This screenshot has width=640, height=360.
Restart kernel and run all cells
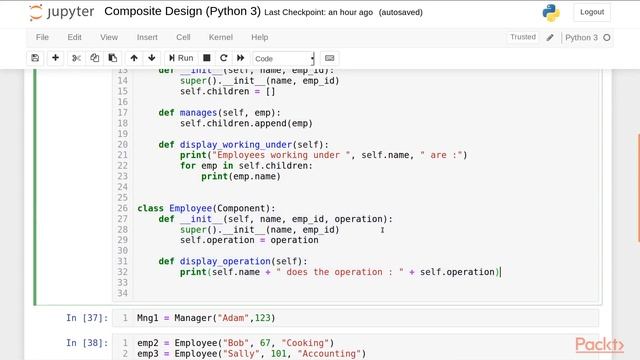click(x=240, y=58)
